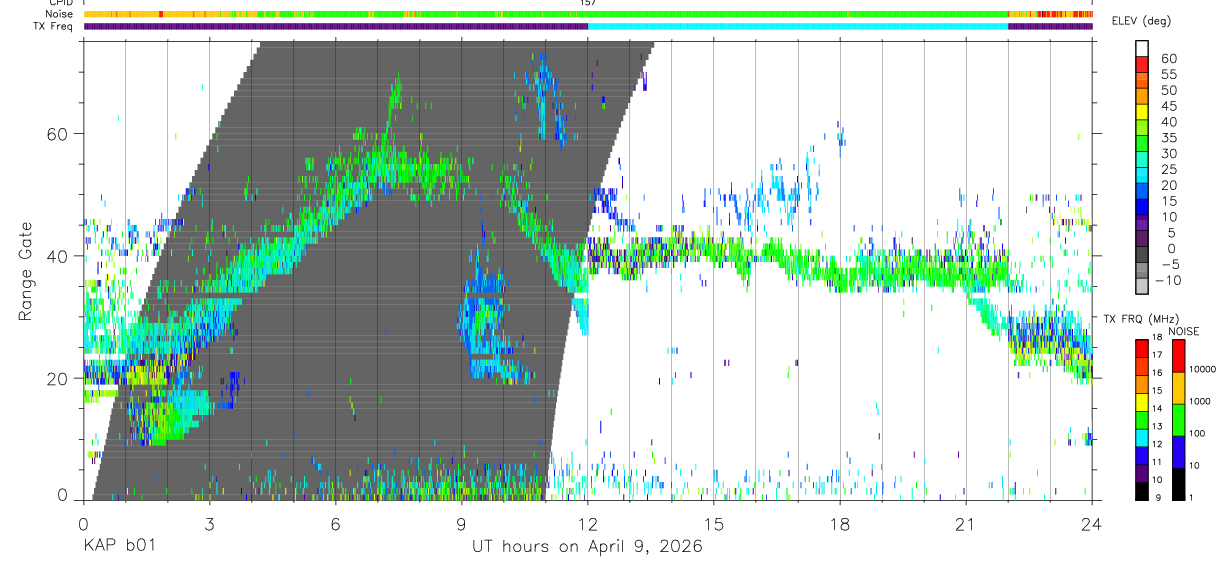This screenshot has width=1228, height=567.
Task: Click the '40' tick on the Range Gate axis
Action: click(58, 256)
